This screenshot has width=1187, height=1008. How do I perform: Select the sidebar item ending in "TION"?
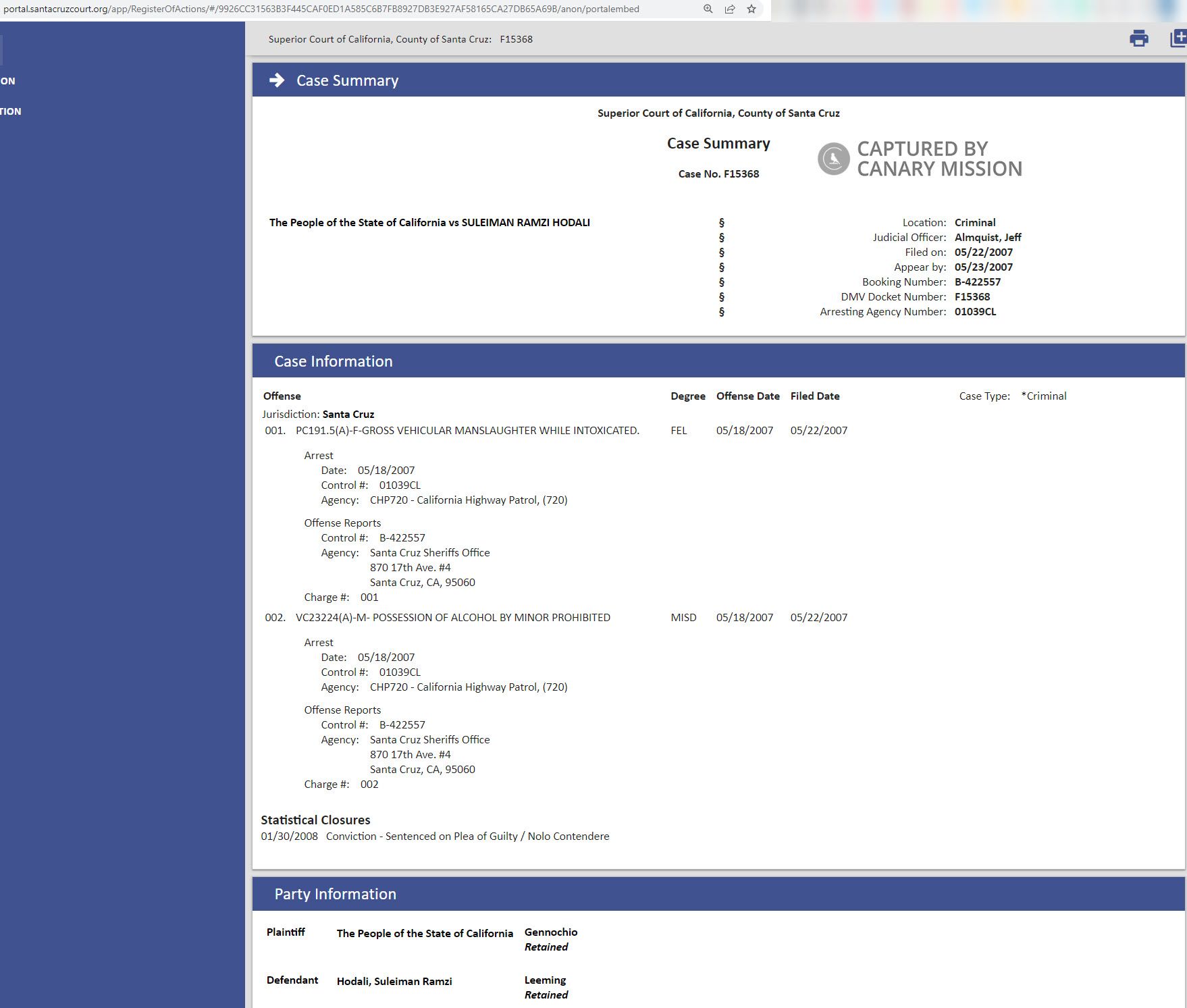coord(11,111)
